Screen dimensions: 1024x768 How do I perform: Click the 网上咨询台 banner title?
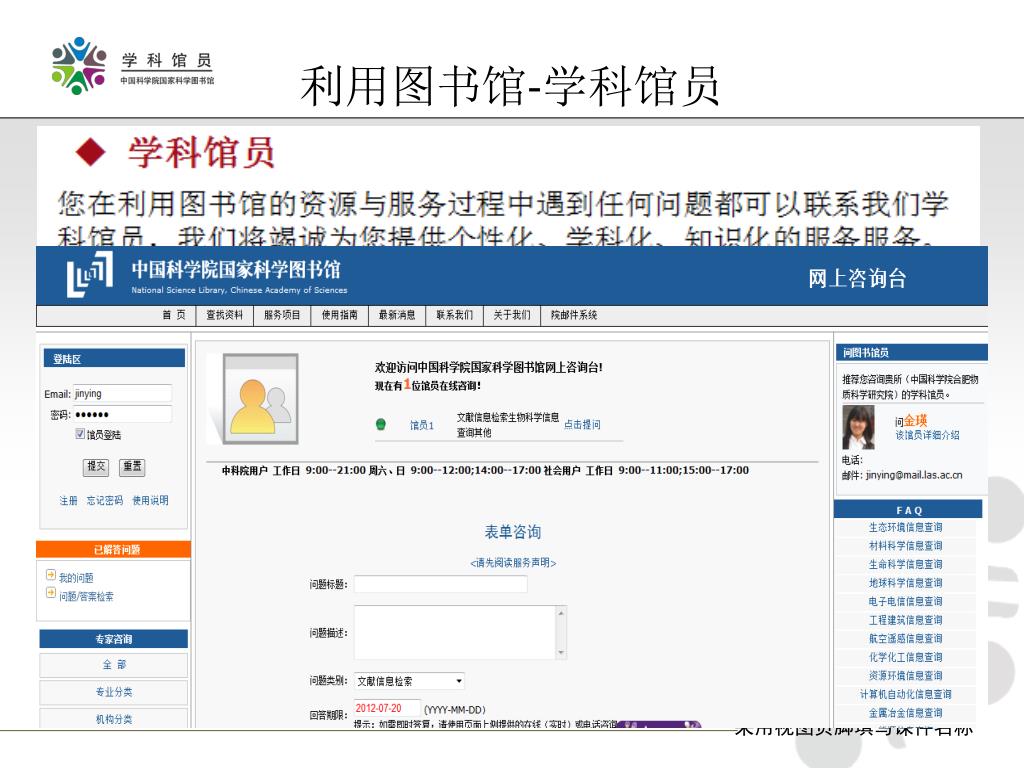click(x=857, y=278)
